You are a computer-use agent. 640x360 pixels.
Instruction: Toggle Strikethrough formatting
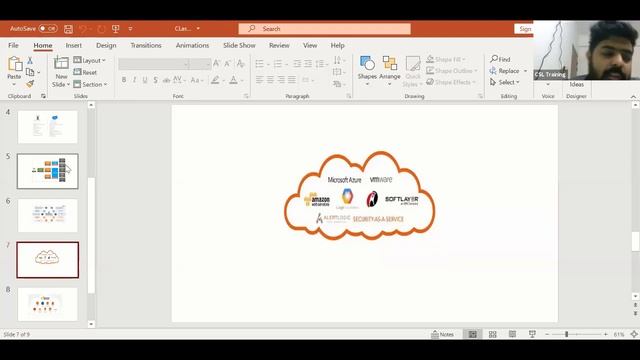(x=166, y=80)
